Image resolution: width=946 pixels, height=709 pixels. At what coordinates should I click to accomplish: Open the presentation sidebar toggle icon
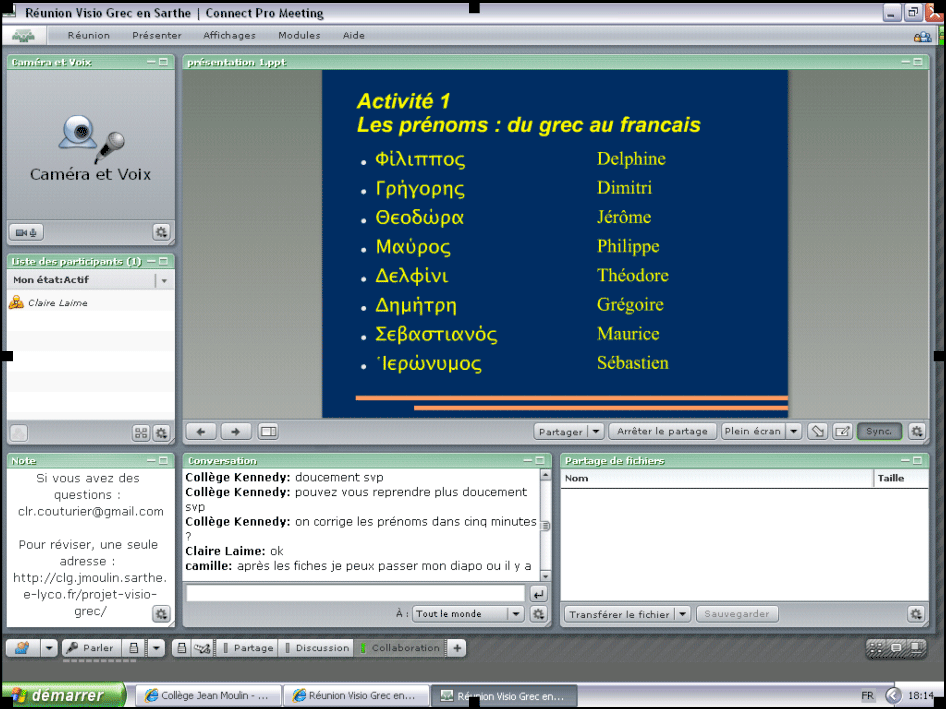click(268, 432)
